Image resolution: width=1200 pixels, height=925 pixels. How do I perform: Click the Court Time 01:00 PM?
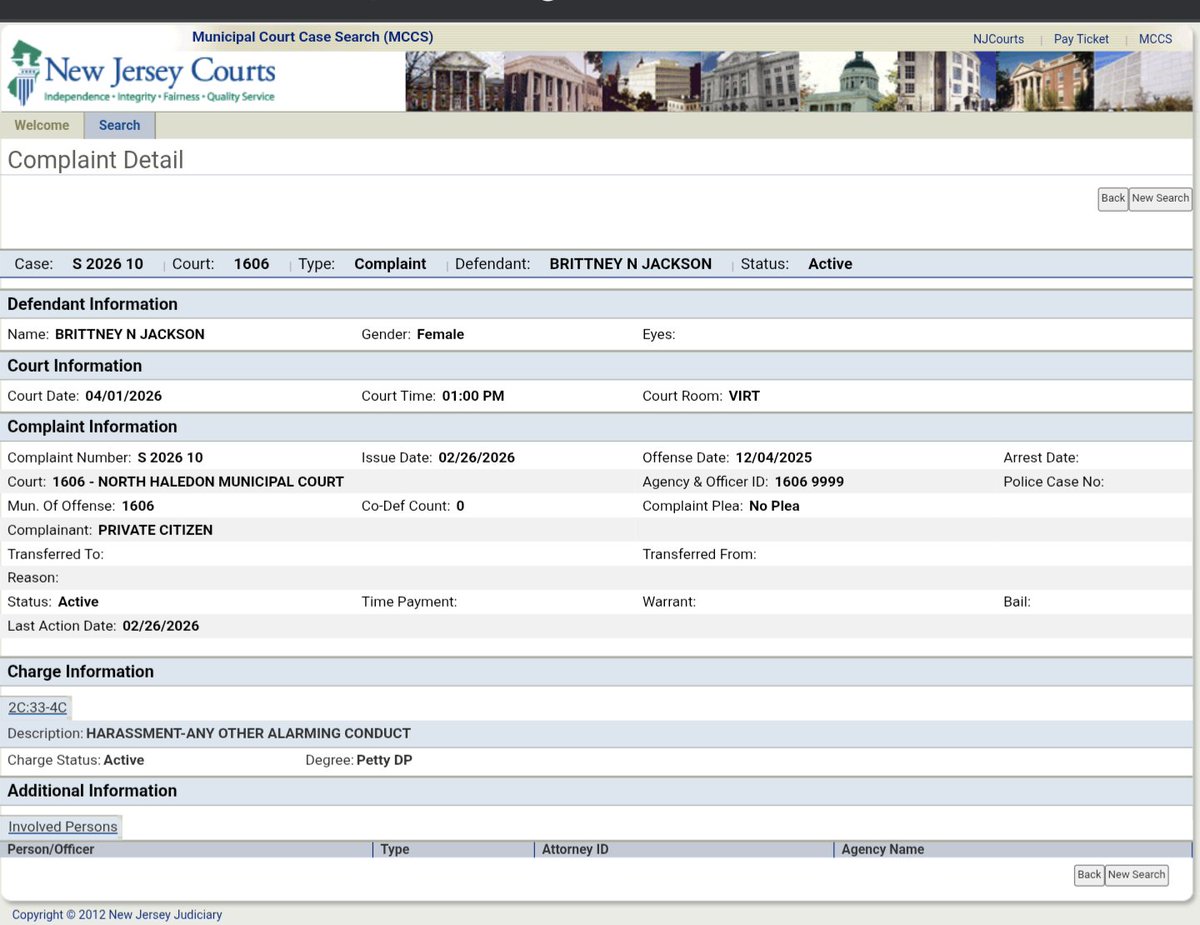click(473, 396)
